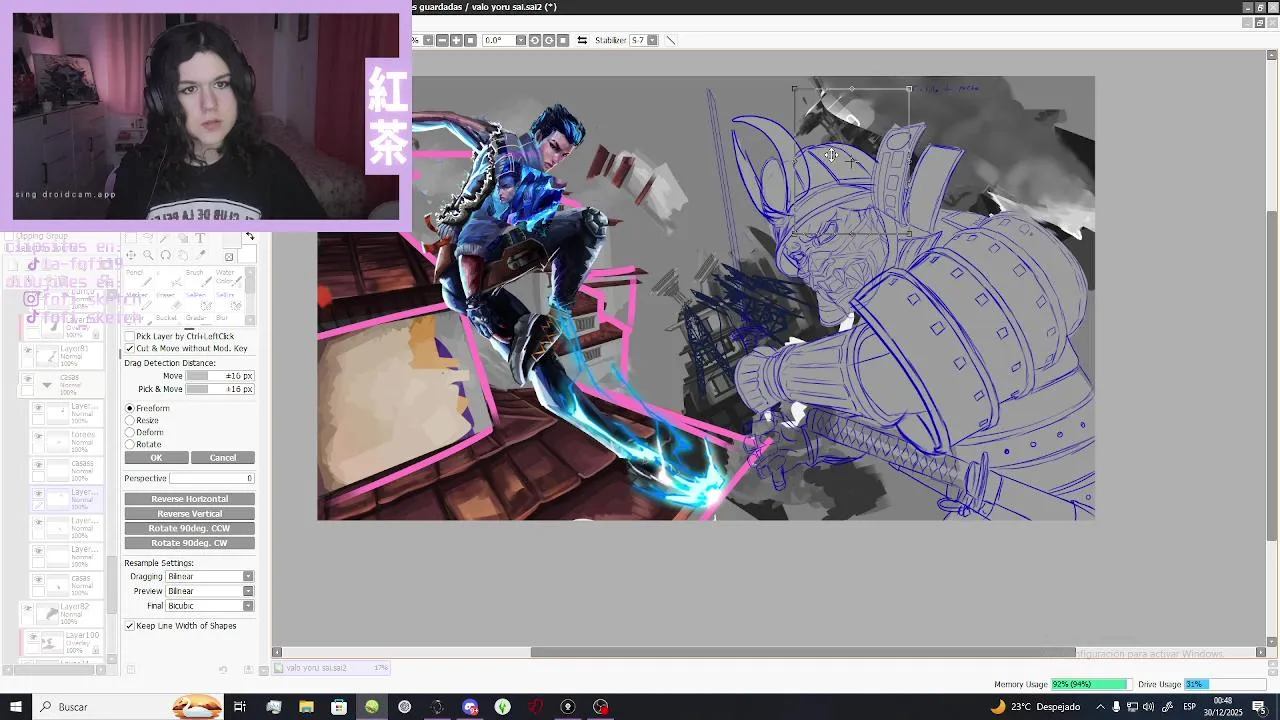Adjust the Perspective slider
The width and height of the screenshot is (1280, 720).
pos(212,479)
